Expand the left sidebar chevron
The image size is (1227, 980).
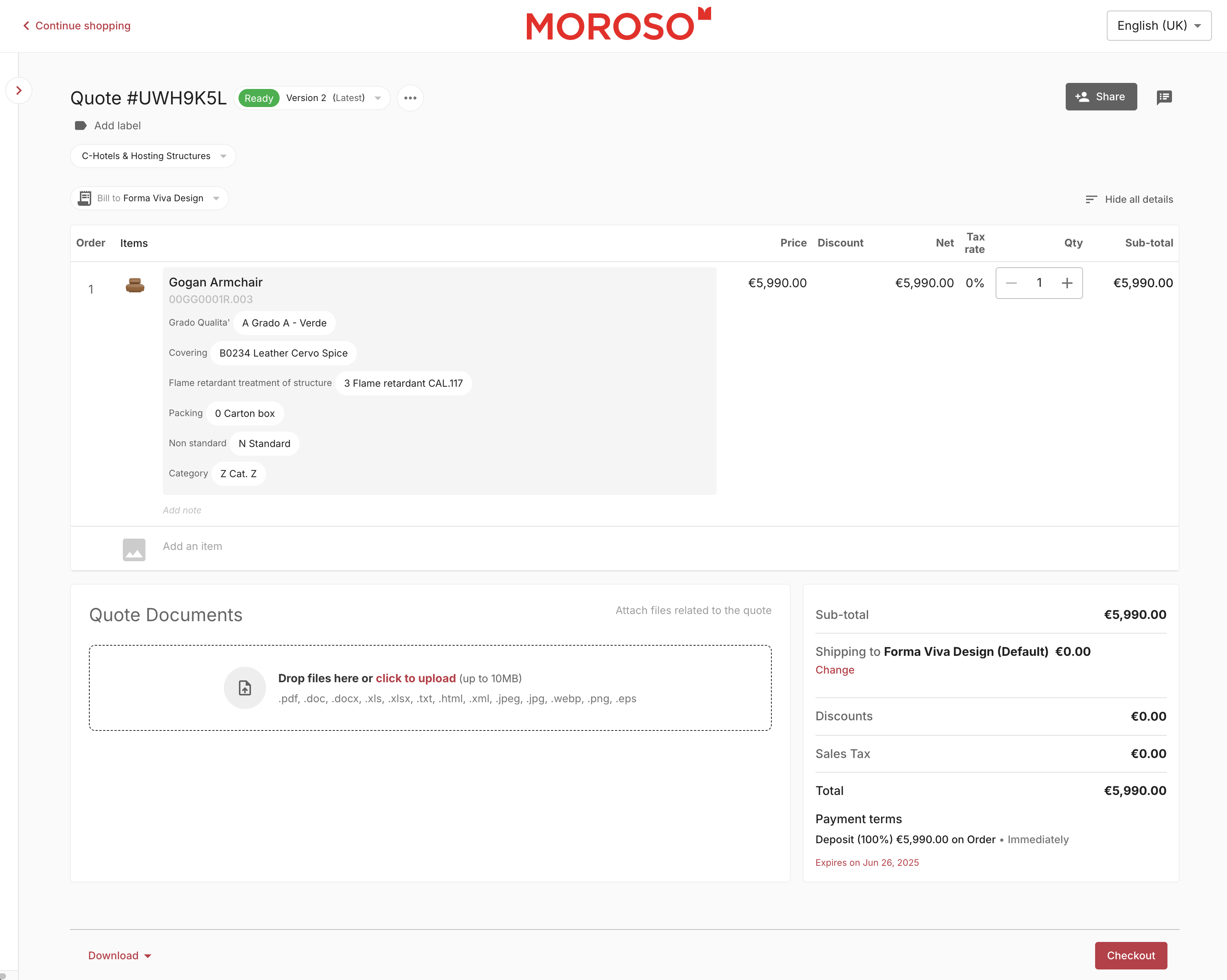(x=19, y=90)
